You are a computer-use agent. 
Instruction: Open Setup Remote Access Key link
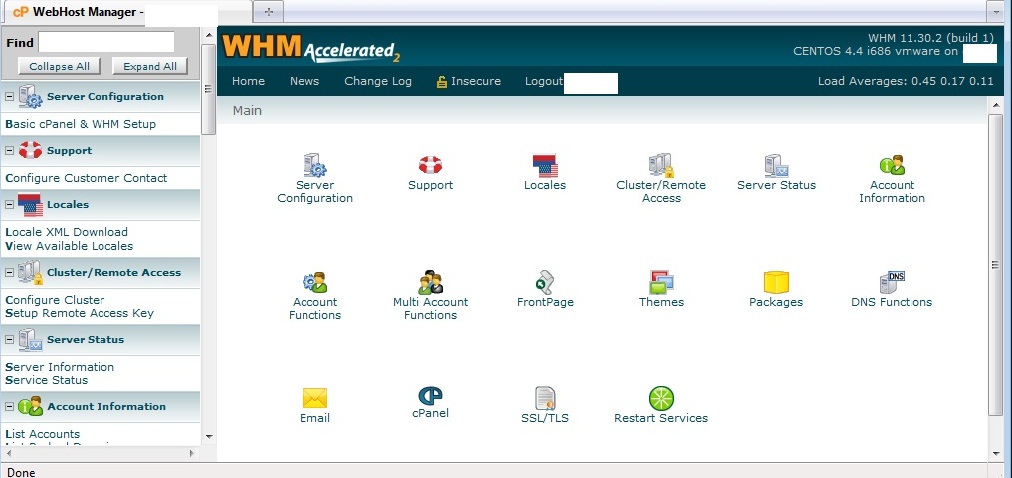(x=79, y=314)
